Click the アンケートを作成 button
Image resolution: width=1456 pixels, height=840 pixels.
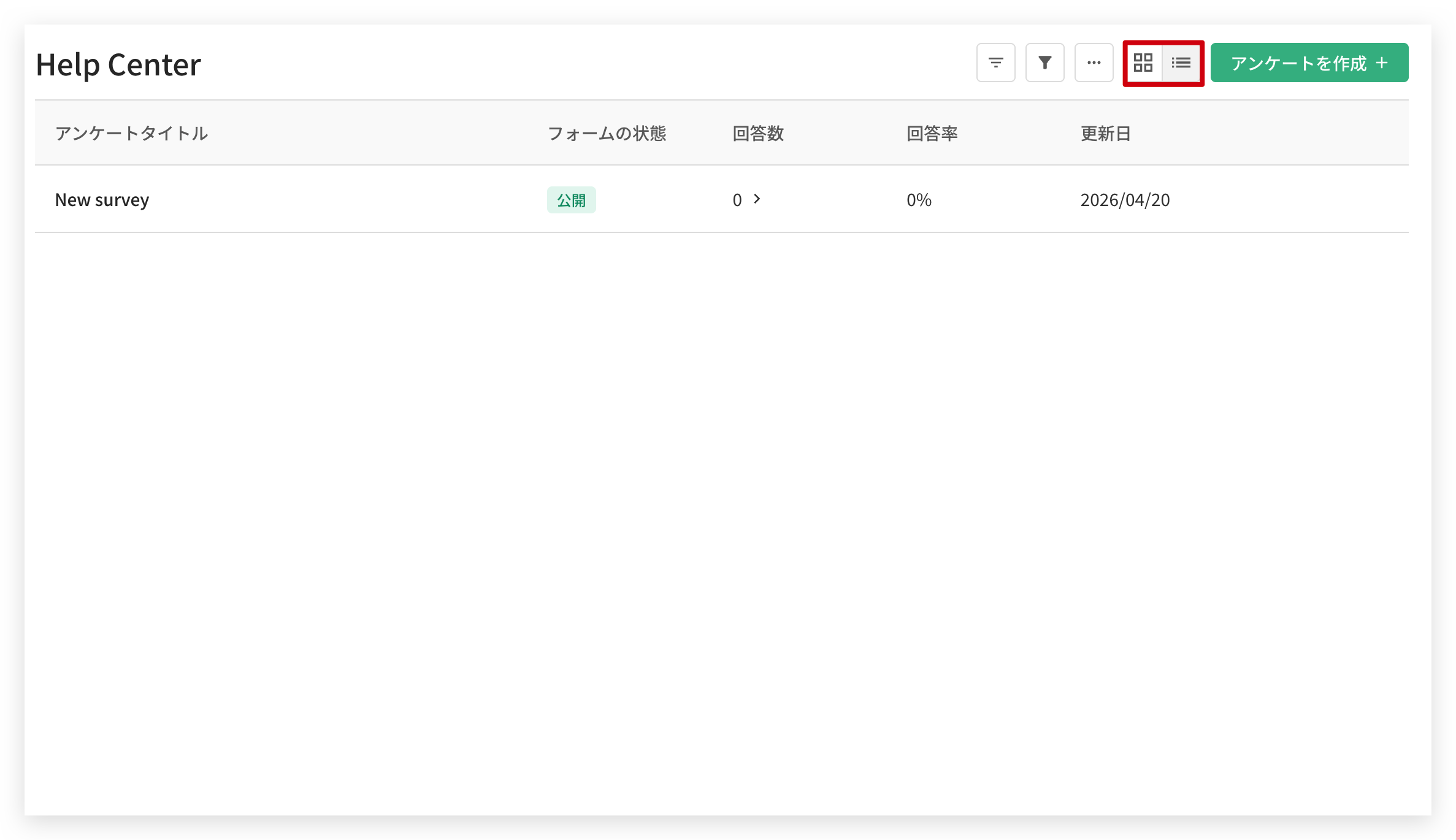click(1309, 63)
